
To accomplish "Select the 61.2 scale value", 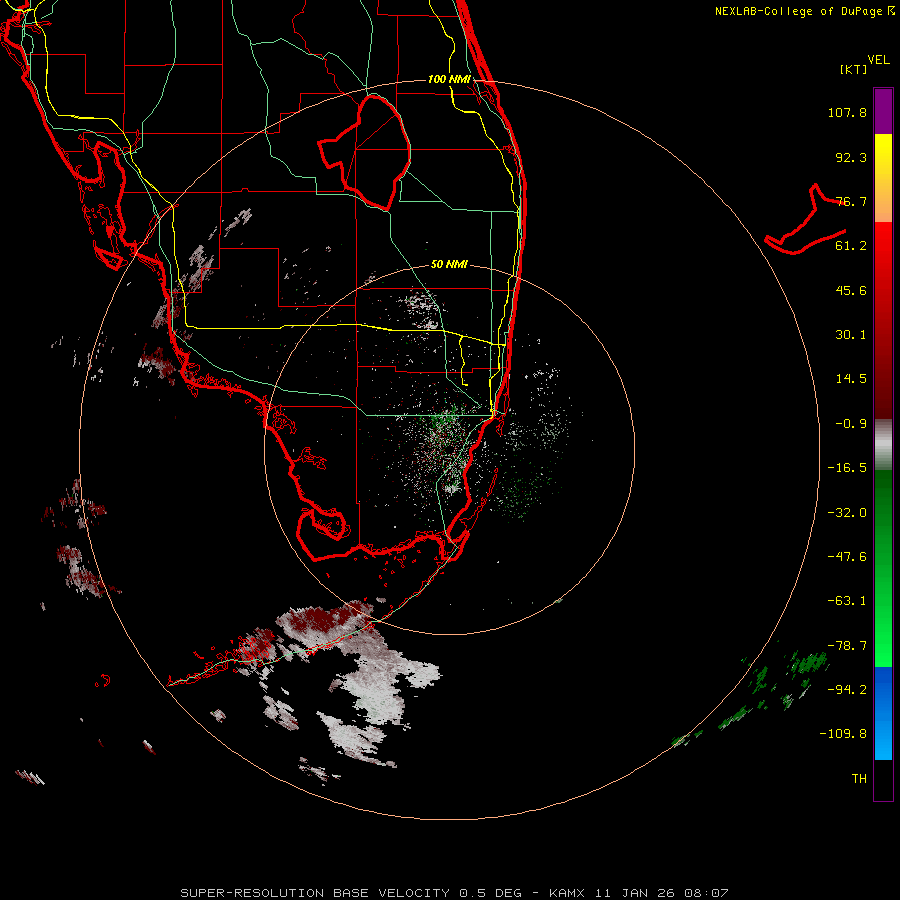I will click(x=851, y=246).
